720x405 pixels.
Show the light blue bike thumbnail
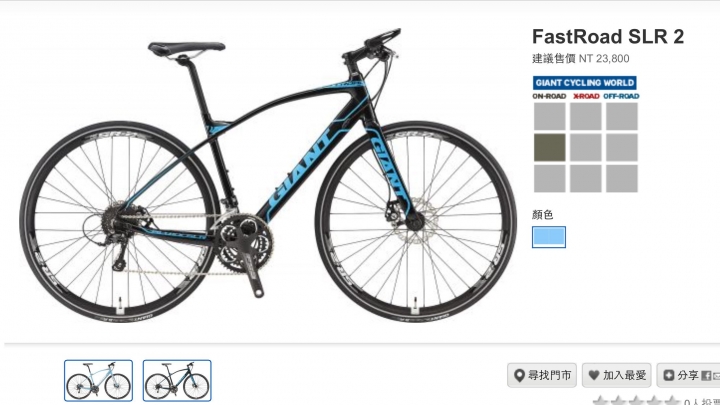(x=98, y=381)
